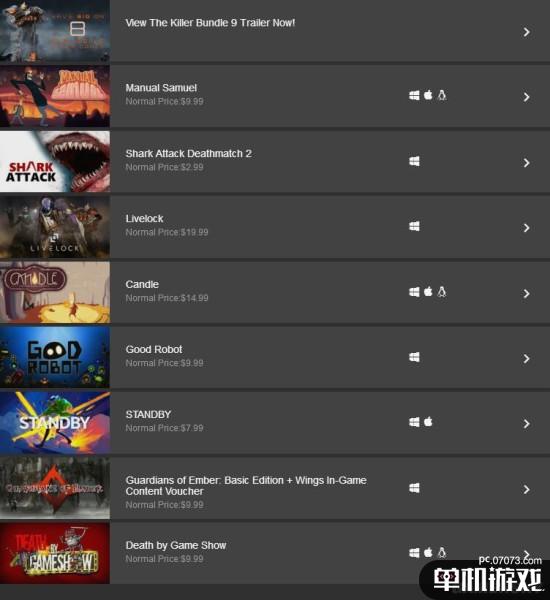Click the Apple icon on Manual Samuel row

(x=428, y=95)
